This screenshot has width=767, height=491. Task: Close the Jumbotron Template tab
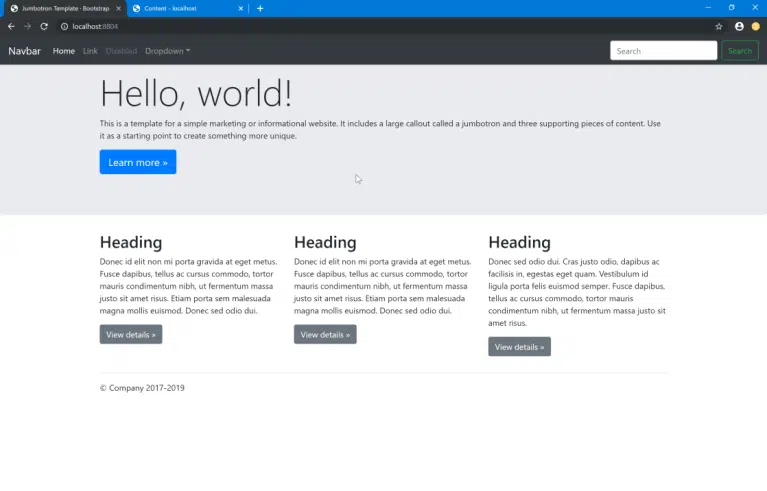tap(118, 8)
